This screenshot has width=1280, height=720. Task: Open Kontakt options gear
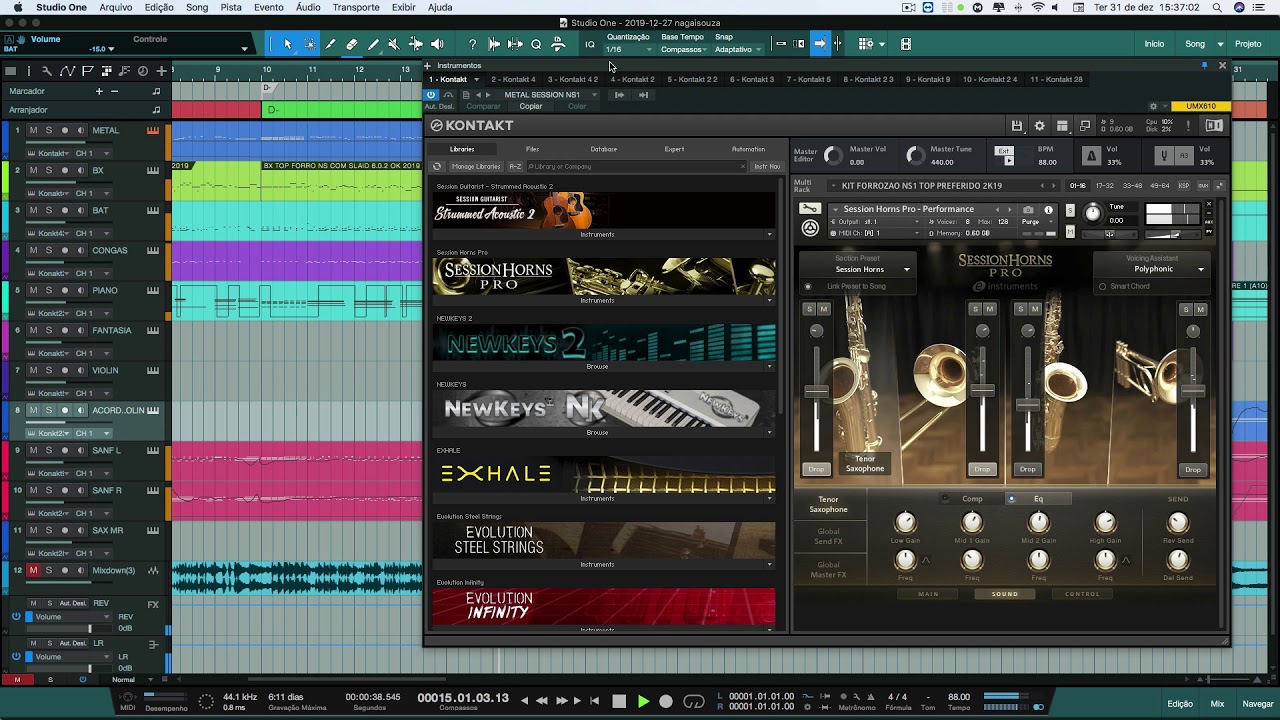[1040, 126]
